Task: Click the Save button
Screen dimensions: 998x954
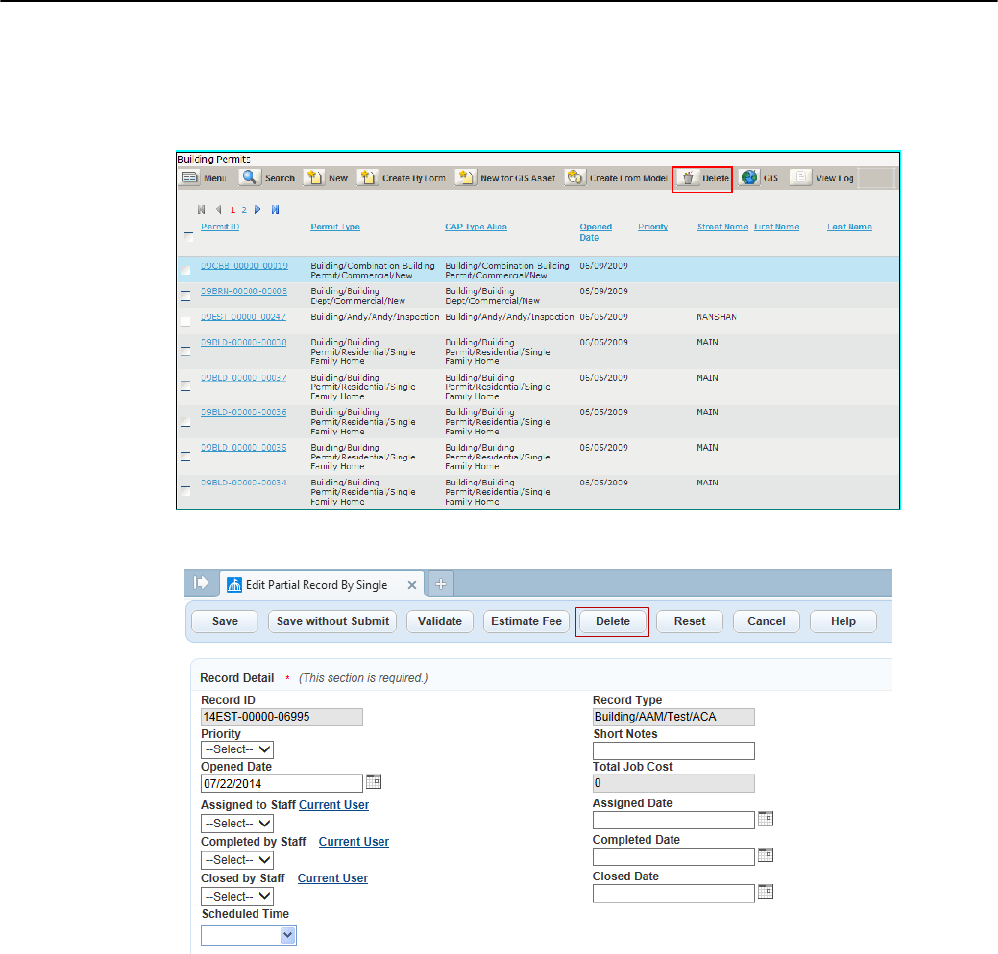Action: coord(225,621)
